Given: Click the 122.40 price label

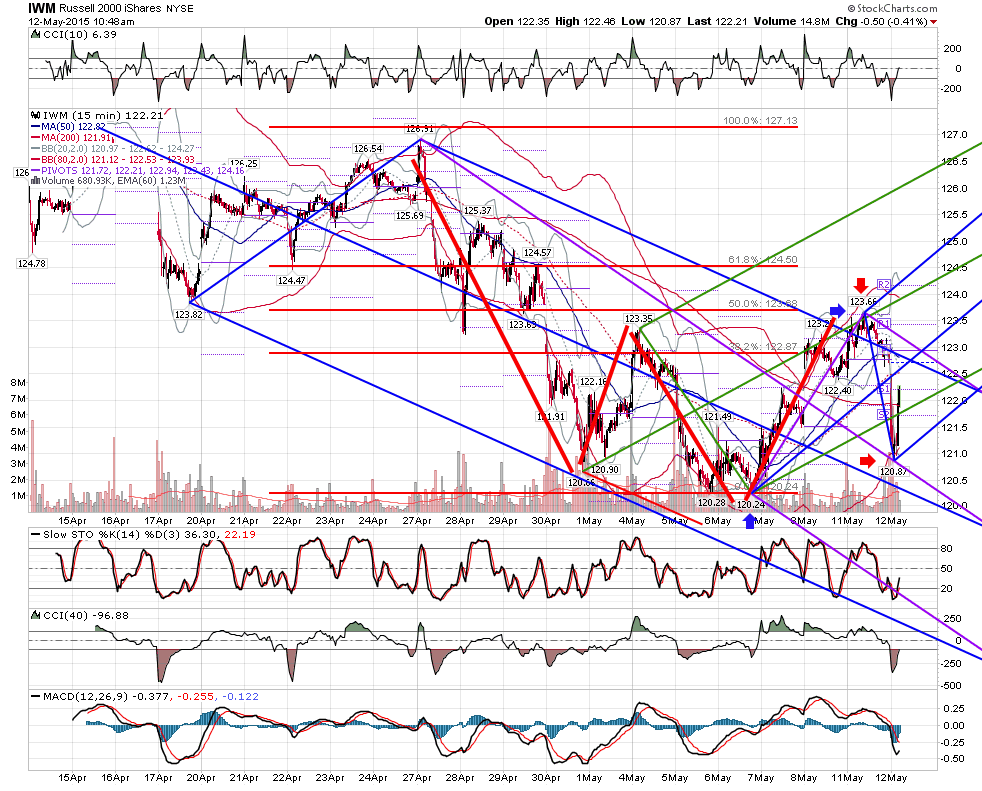Looking at the screenshot, I should [x=837, y=390].
